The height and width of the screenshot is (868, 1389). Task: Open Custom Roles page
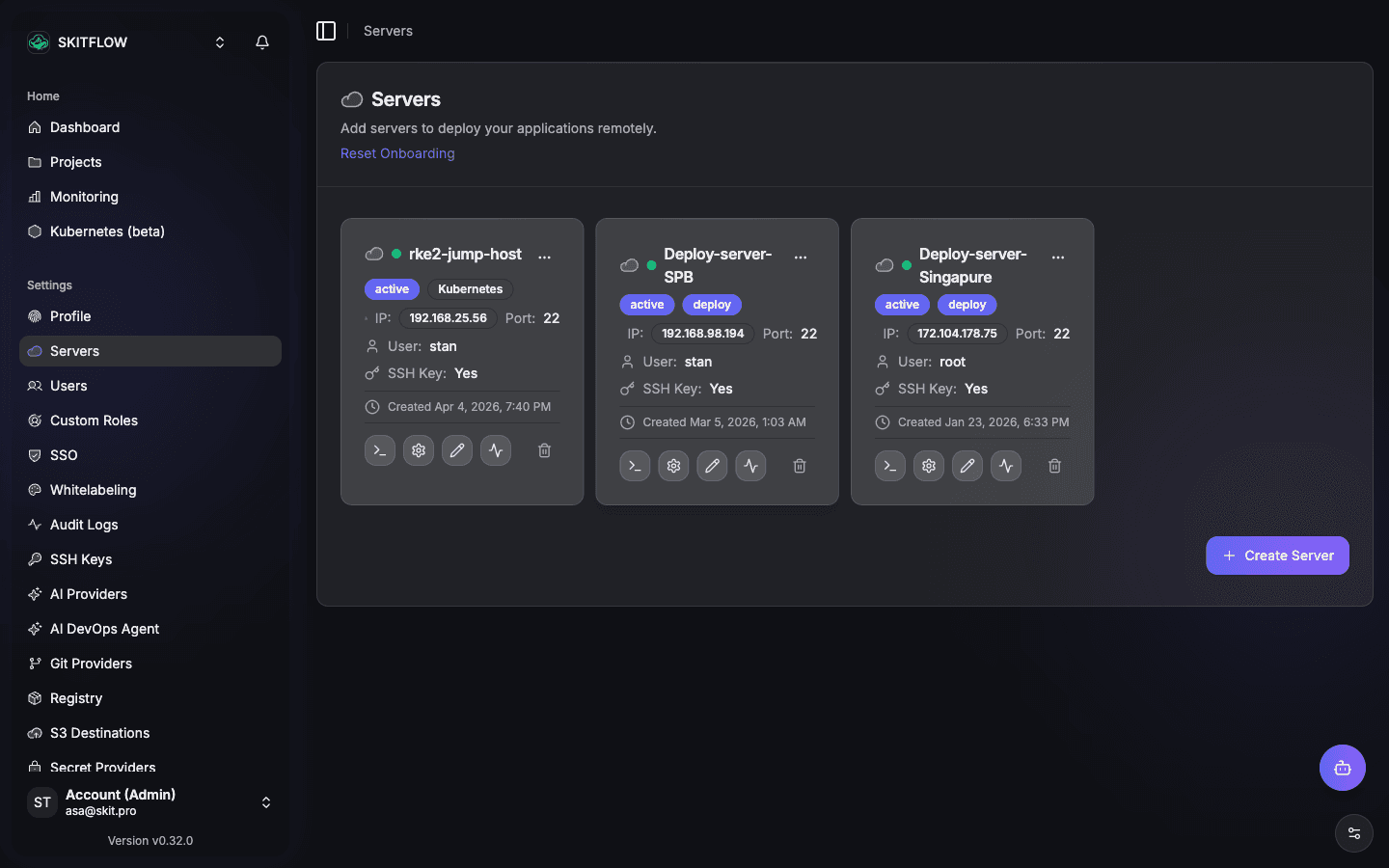[x=150, y=420]
